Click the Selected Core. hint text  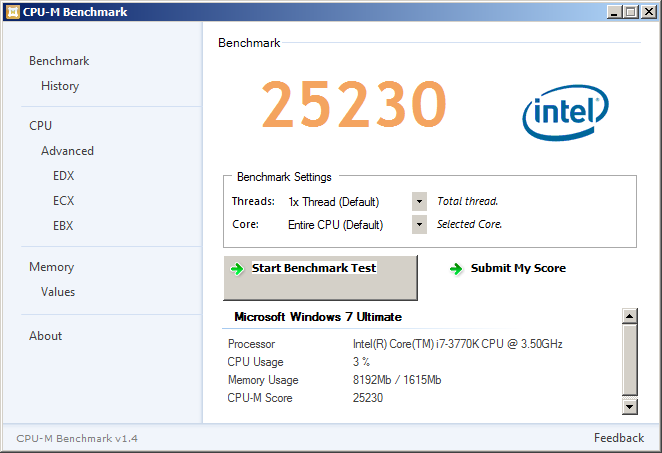[469, 224]
